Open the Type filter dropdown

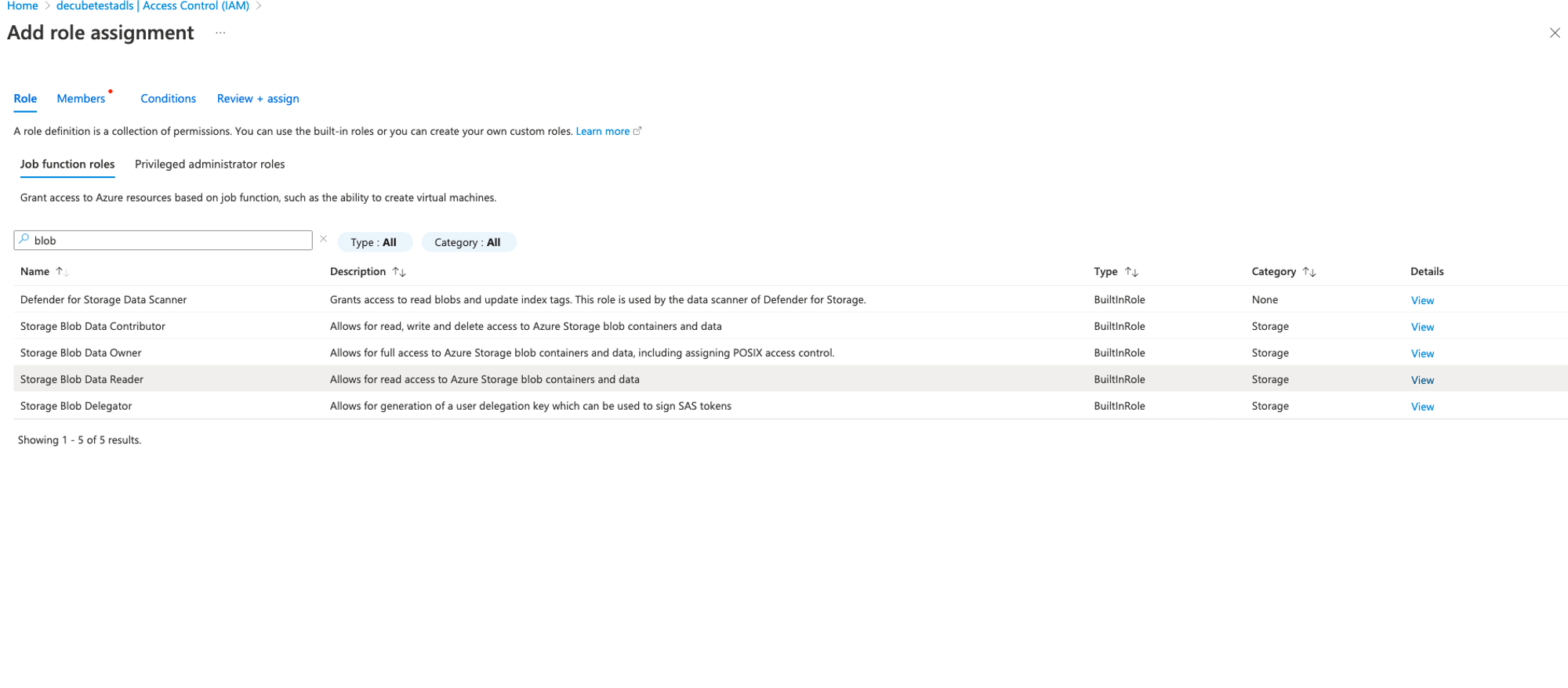pyautogui.click(x=374, y=242)
